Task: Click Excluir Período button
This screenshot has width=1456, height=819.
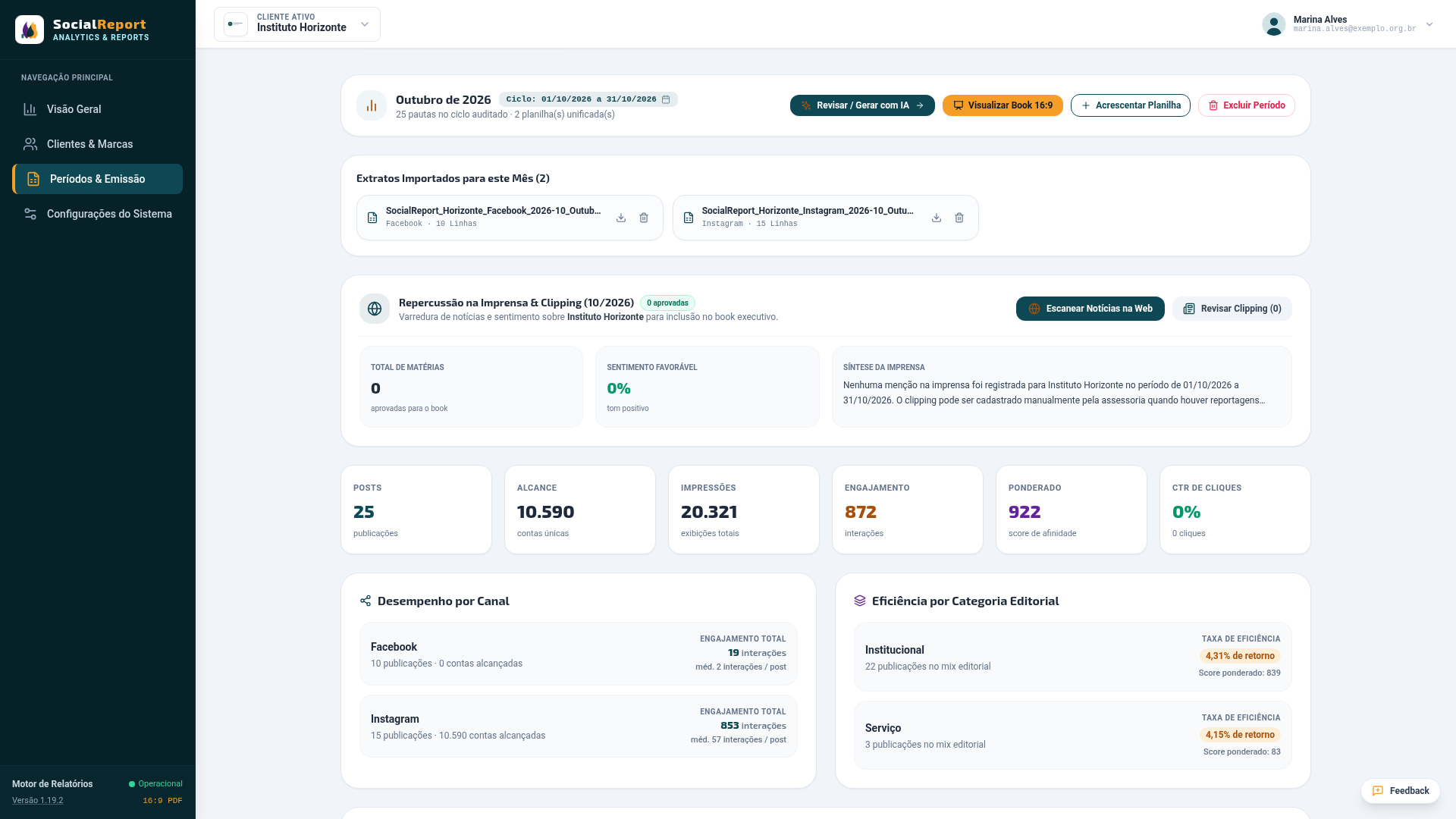Action: click(1247, 105)
